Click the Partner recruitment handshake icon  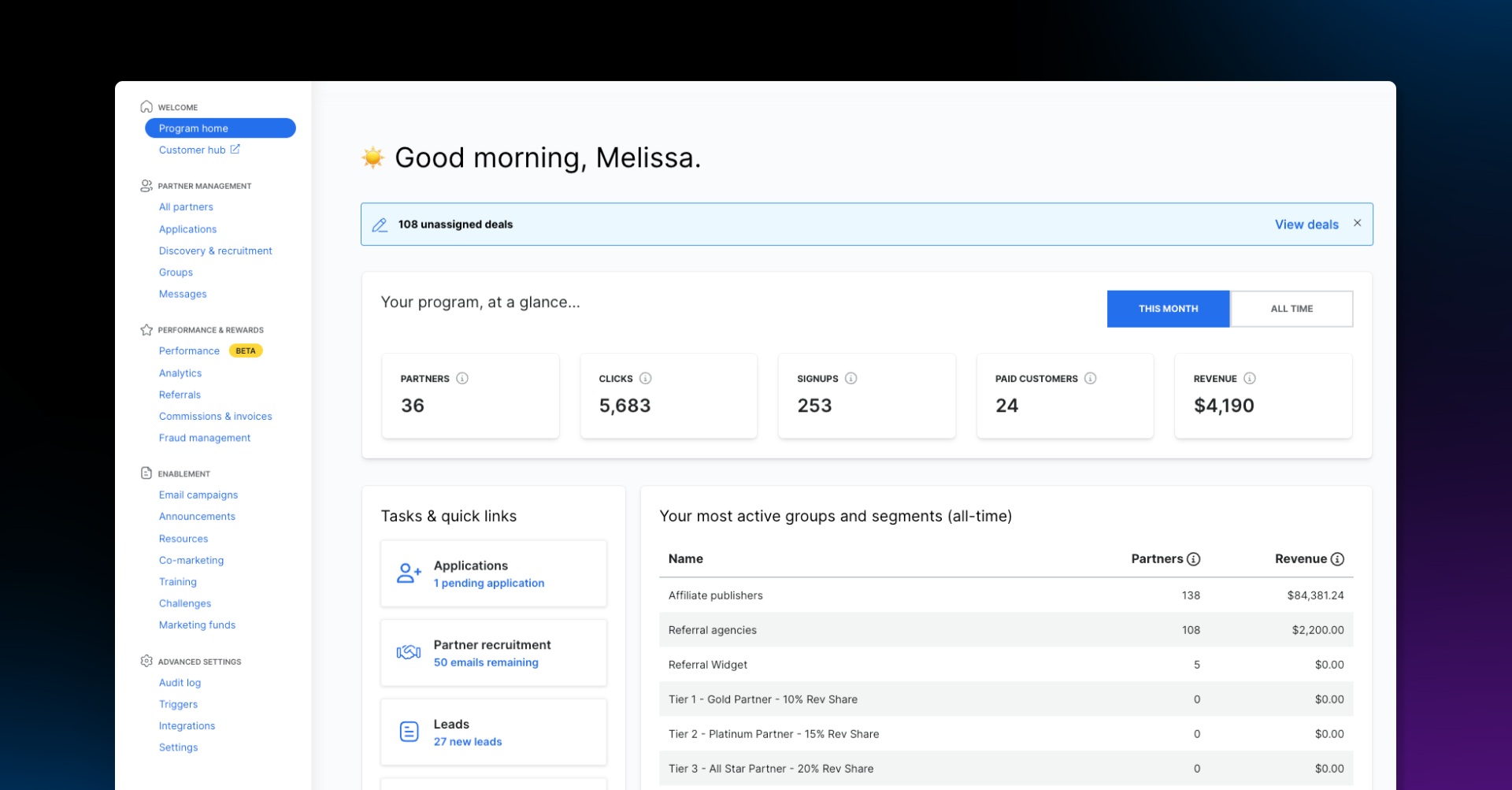(409, 652)
